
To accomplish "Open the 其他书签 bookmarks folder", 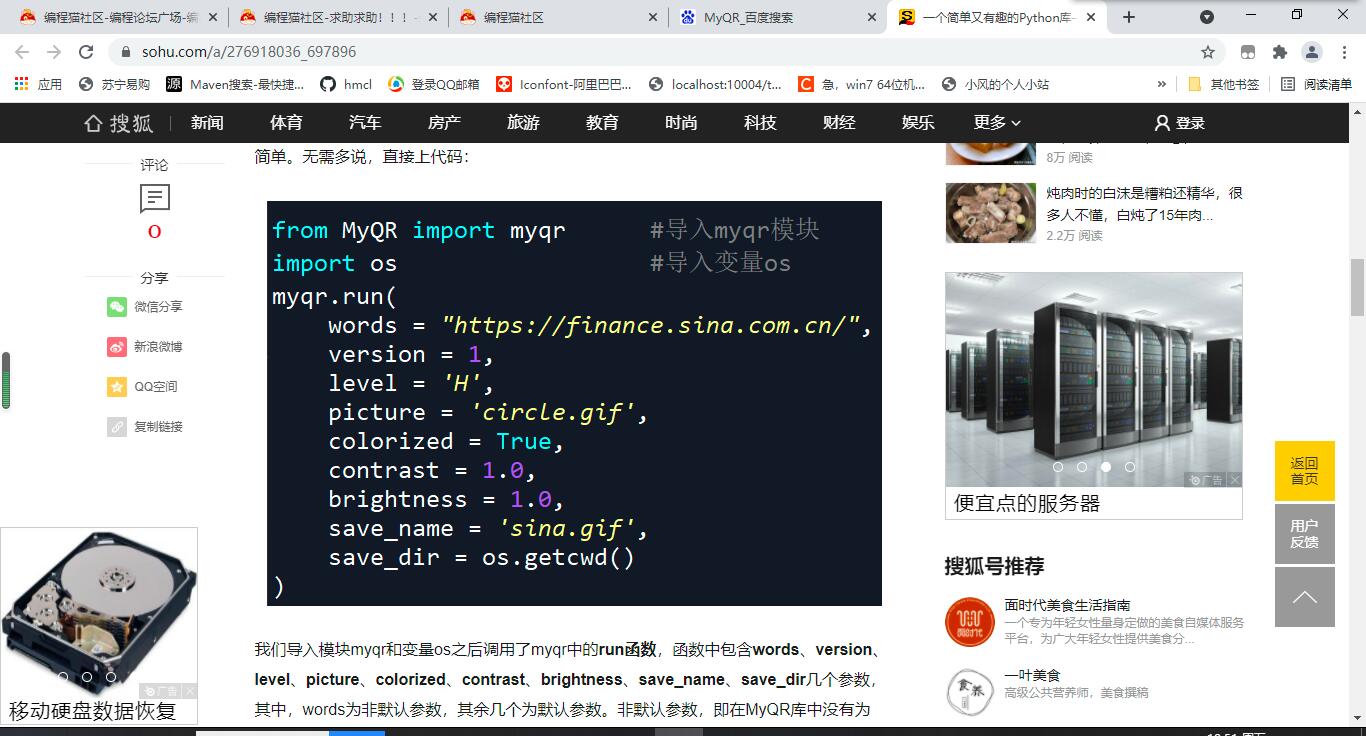I will pos(1224,84).
